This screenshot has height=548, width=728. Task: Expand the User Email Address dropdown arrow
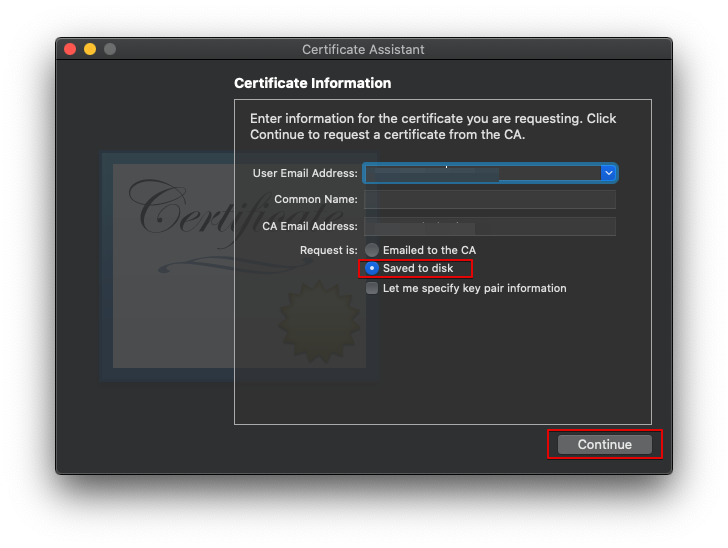point(608,173)
